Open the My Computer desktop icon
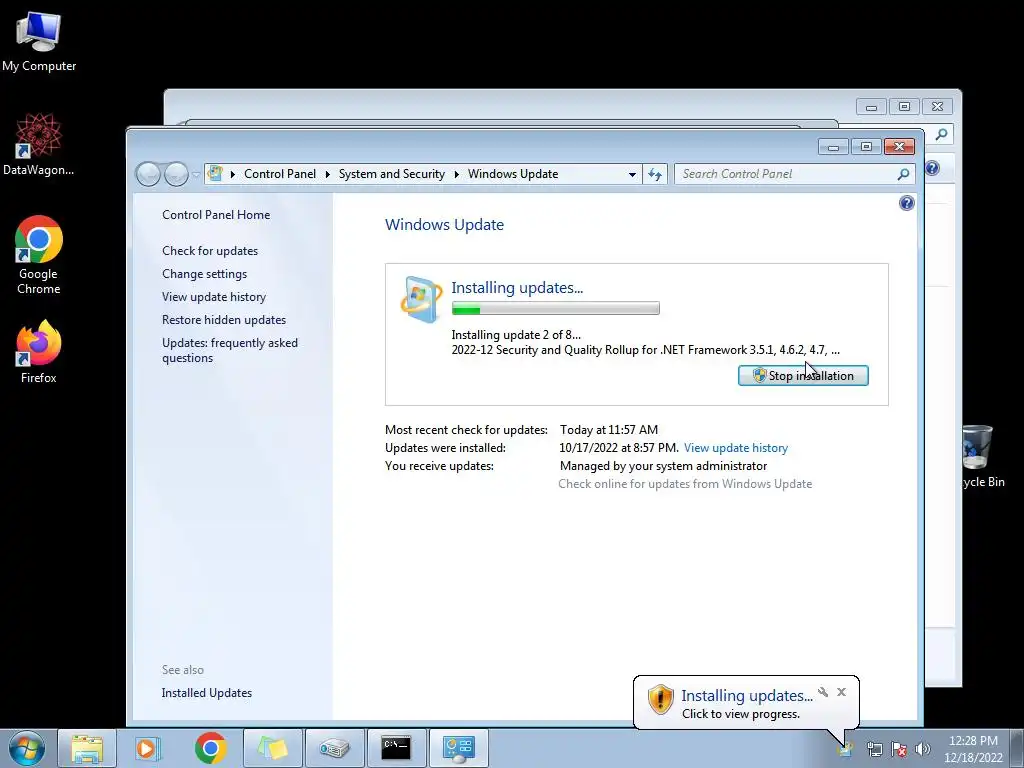 click(39, 42)
